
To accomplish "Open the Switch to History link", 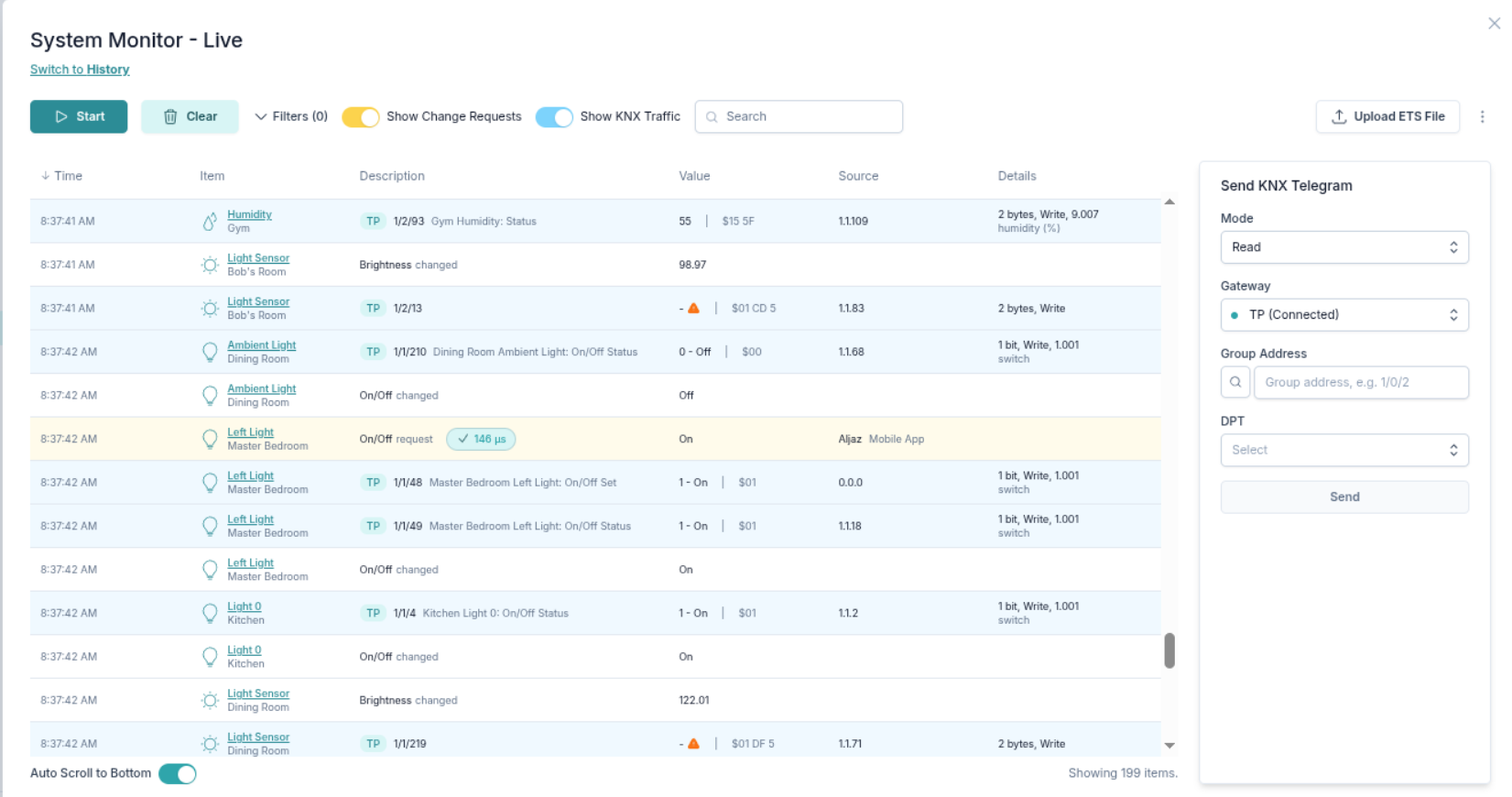I will [x=80, y=70].
